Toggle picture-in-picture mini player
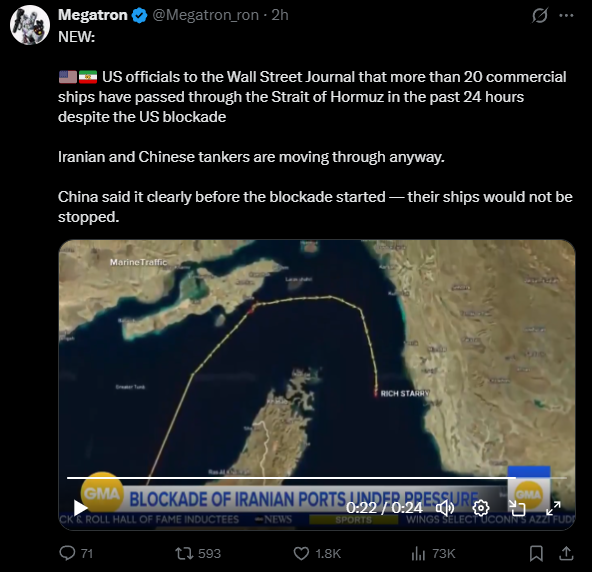This screenshot has width=592, height=572. pos(517,508)
